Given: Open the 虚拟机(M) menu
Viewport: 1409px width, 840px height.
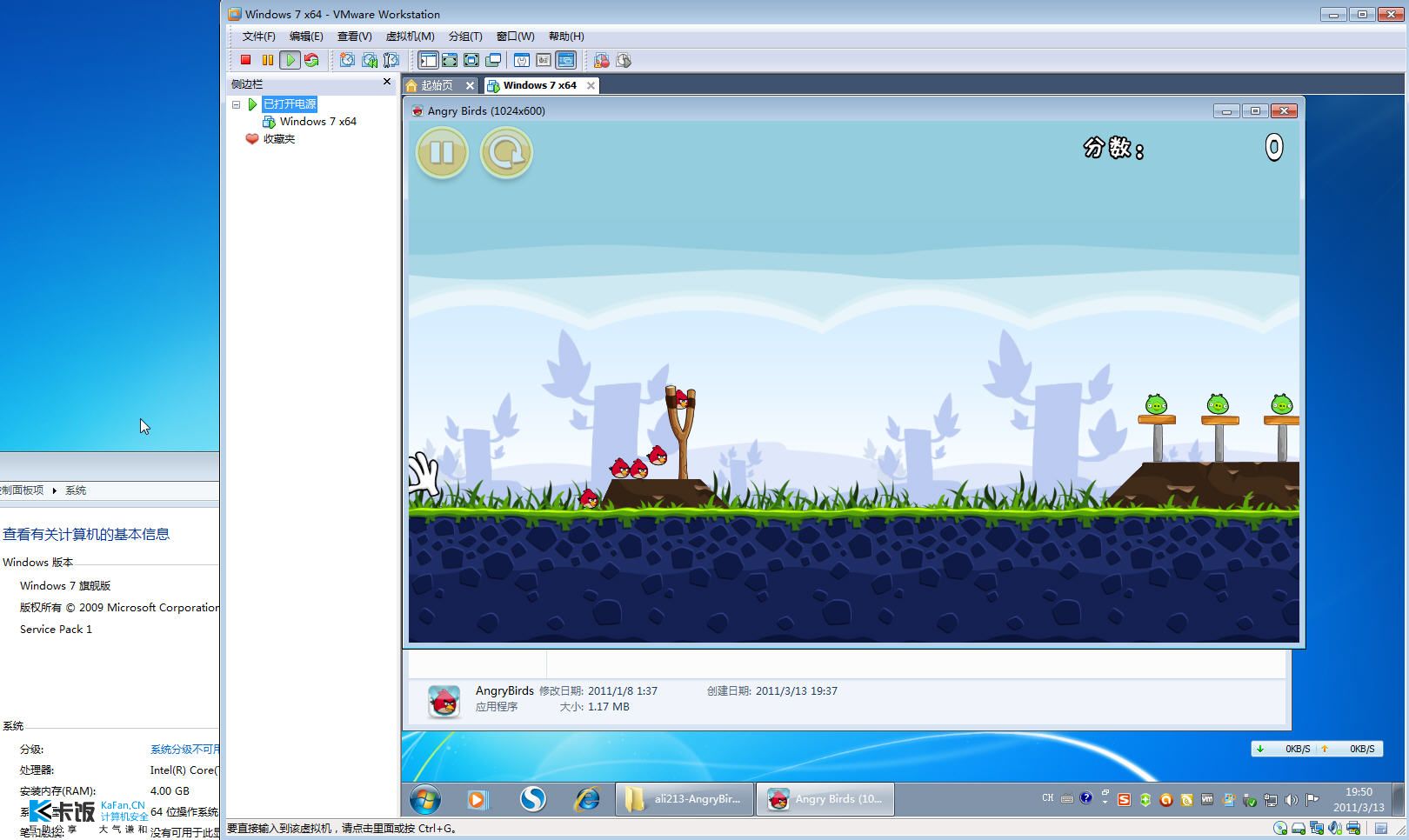Looking at the screenshot, I should click(410, 37).
